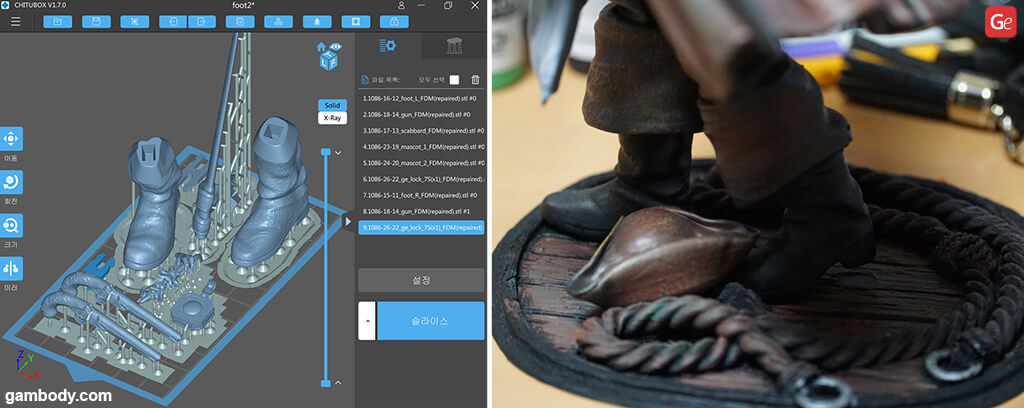Viewport: 1024px width, 408px height.
Task: Click the chevron above layer slider
Action: 338,152
